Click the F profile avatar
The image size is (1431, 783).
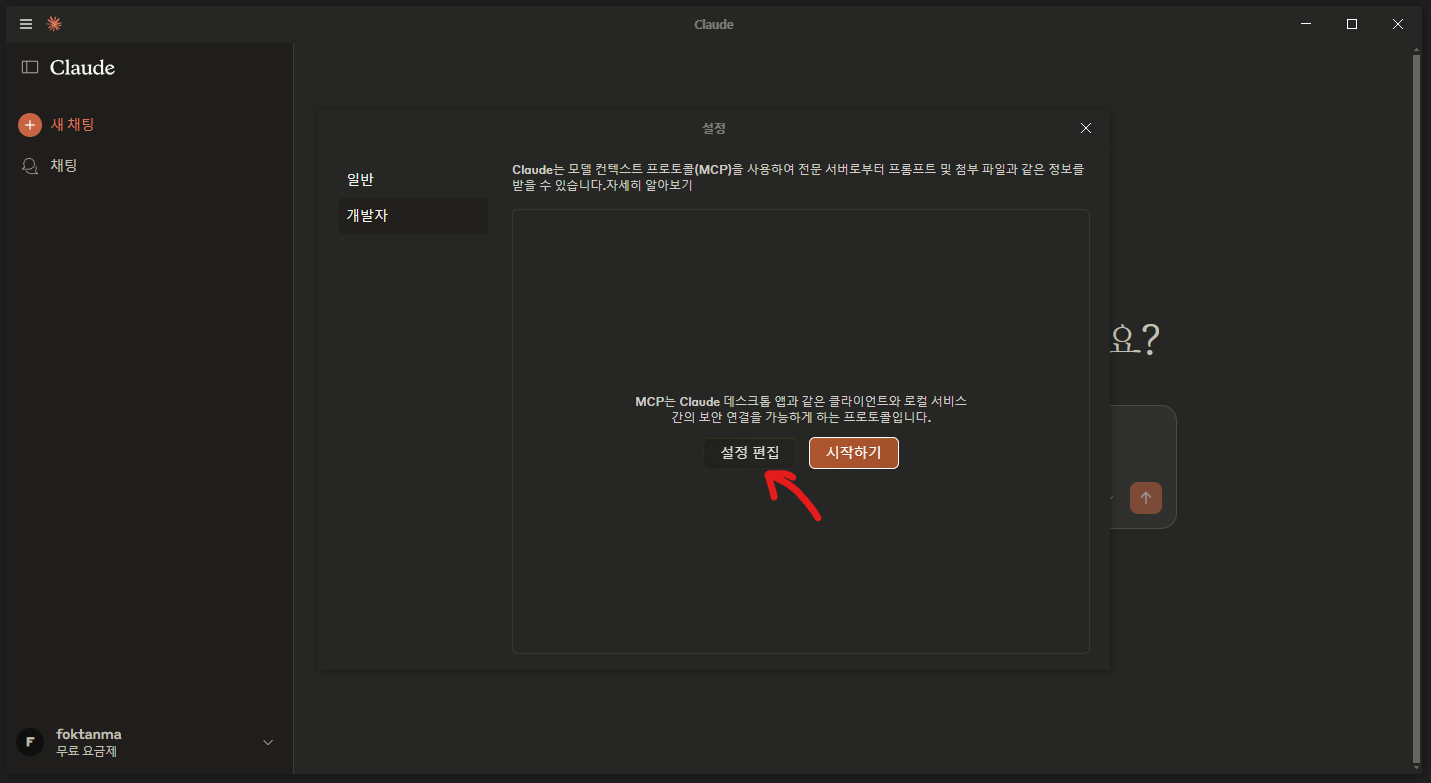pos(30,742)
